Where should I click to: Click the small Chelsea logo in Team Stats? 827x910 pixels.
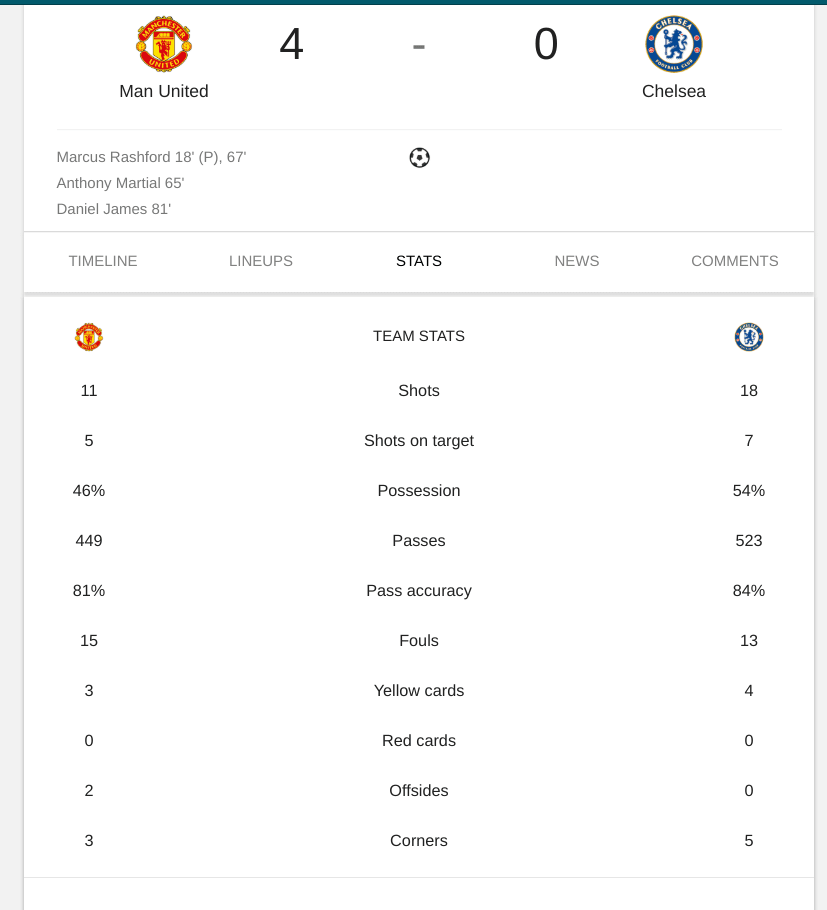[749, 337]
